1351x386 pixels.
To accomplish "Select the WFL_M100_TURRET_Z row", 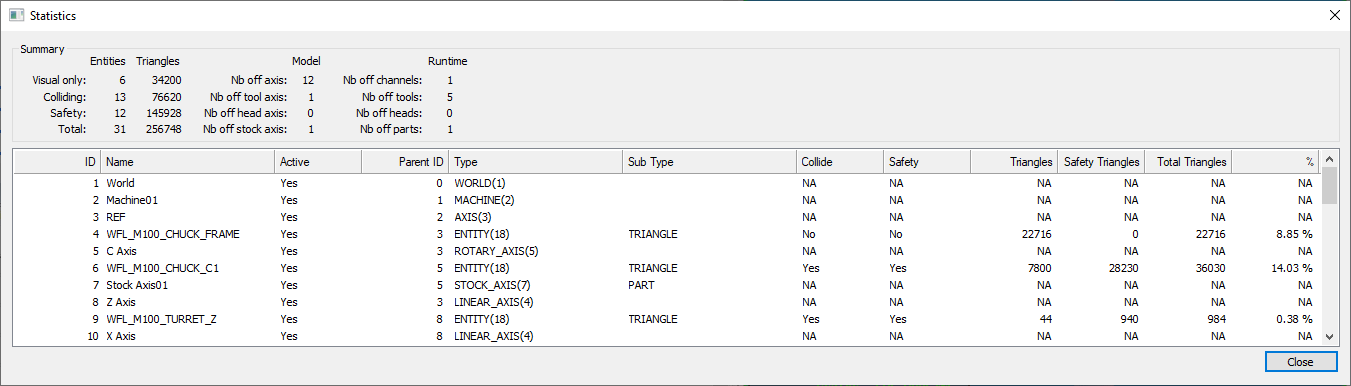I will [666, 319].
